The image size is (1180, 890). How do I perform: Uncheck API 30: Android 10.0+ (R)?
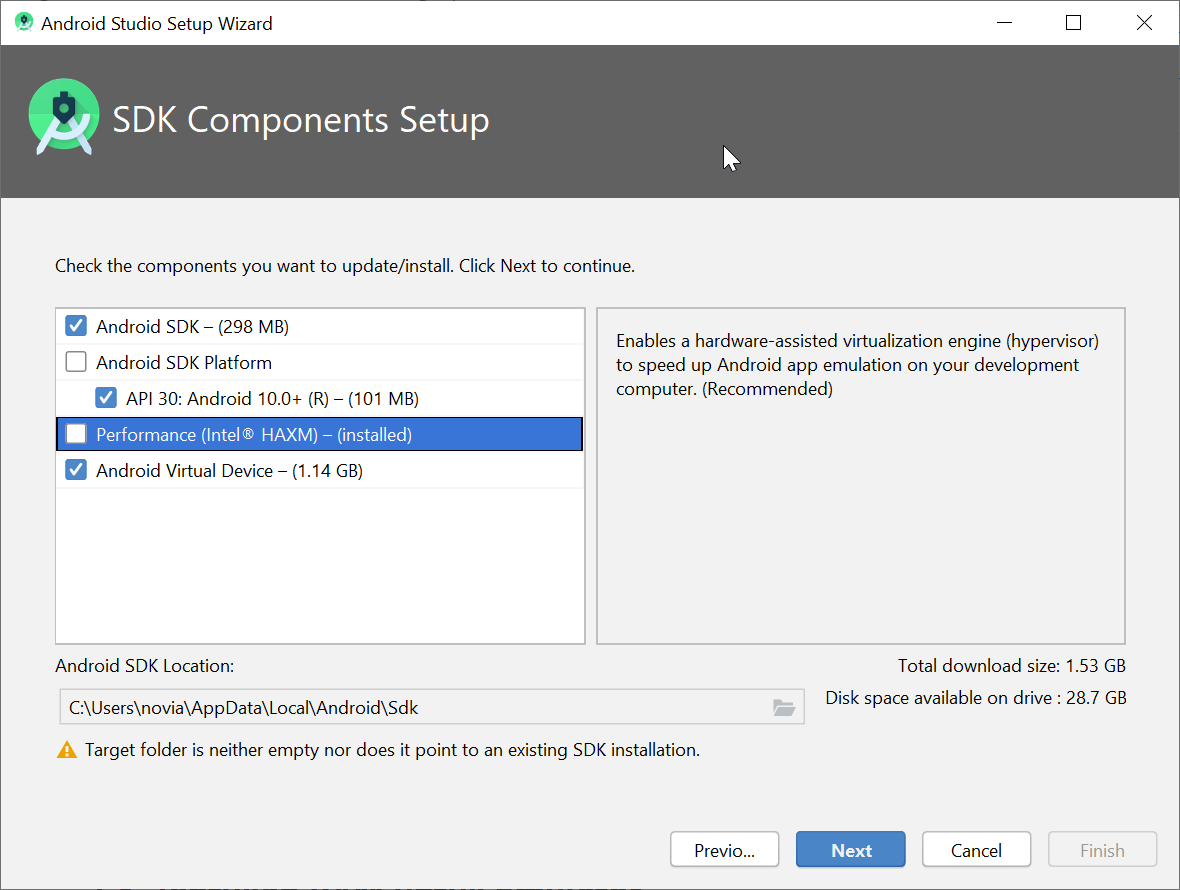106,397
